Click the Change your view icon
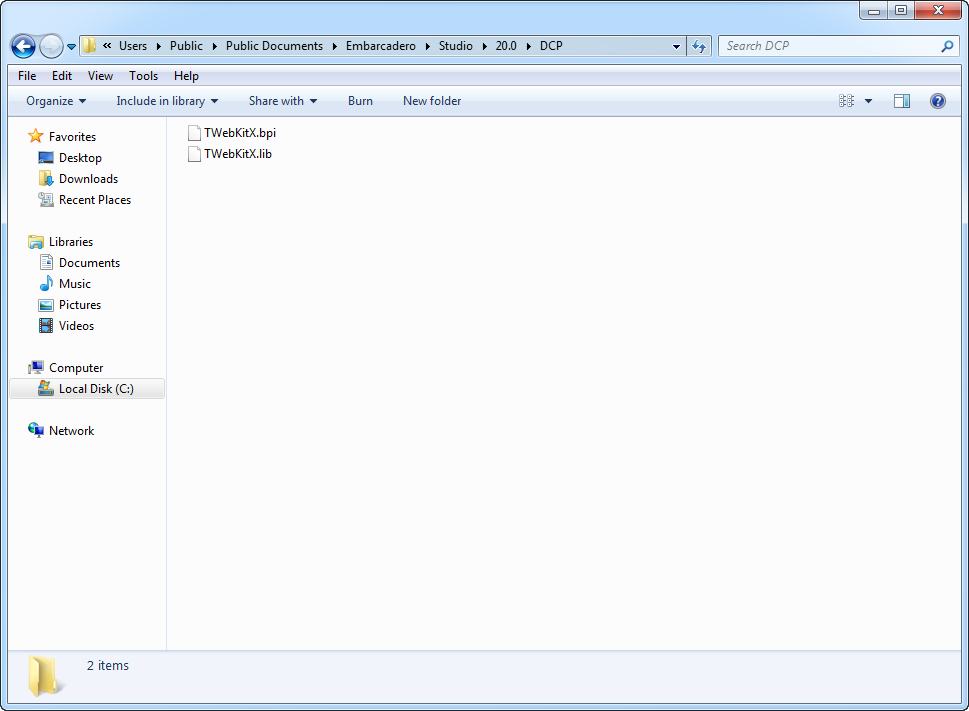Viewport: 969px width, 711px height. [x=847, y=101]
